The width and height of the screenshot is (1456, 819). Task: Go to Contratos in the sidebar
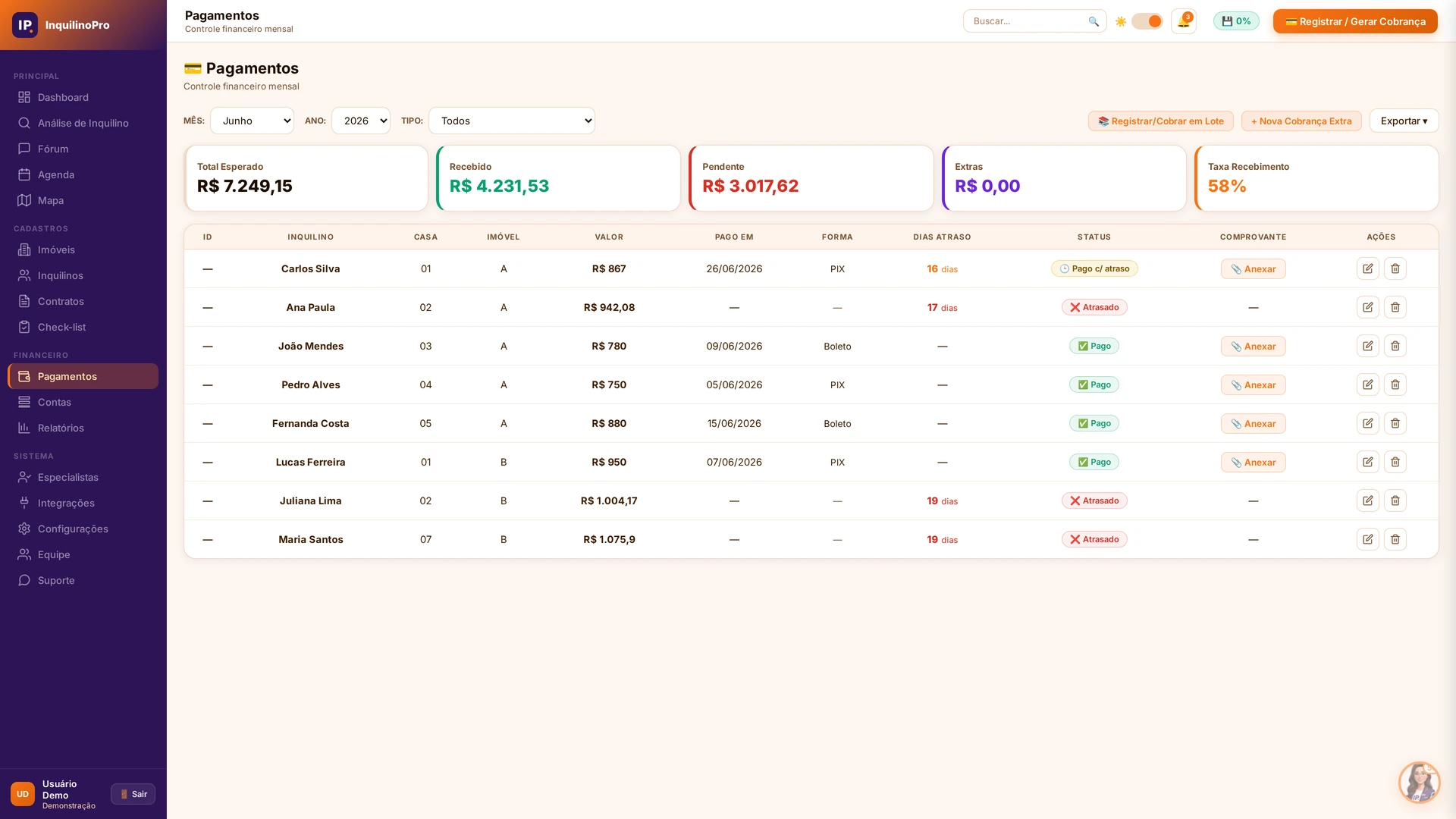click(61, 301)
